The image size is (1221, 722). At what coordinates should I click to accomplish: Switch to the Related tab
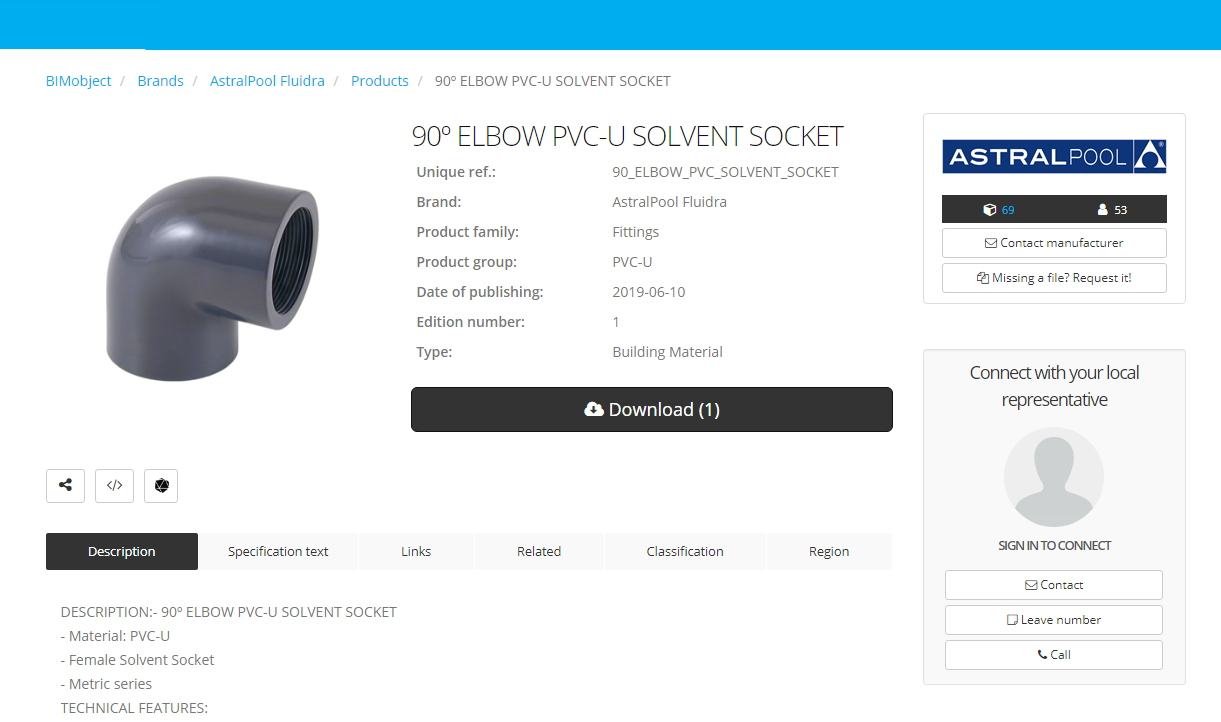pos(539,551)
